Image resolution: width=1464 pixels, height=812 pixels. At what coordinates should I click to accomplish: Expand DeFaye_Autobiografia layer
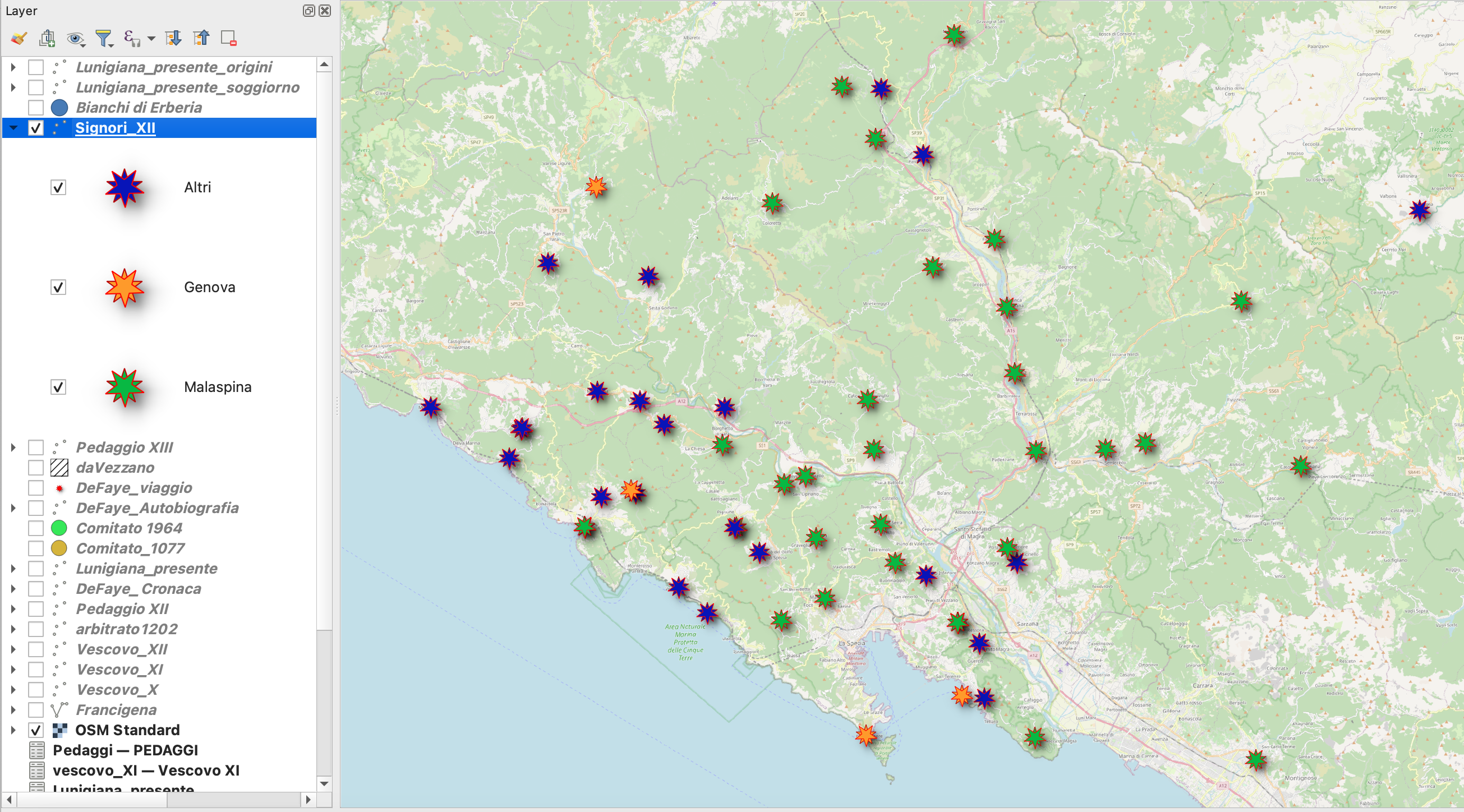[13, 508]
